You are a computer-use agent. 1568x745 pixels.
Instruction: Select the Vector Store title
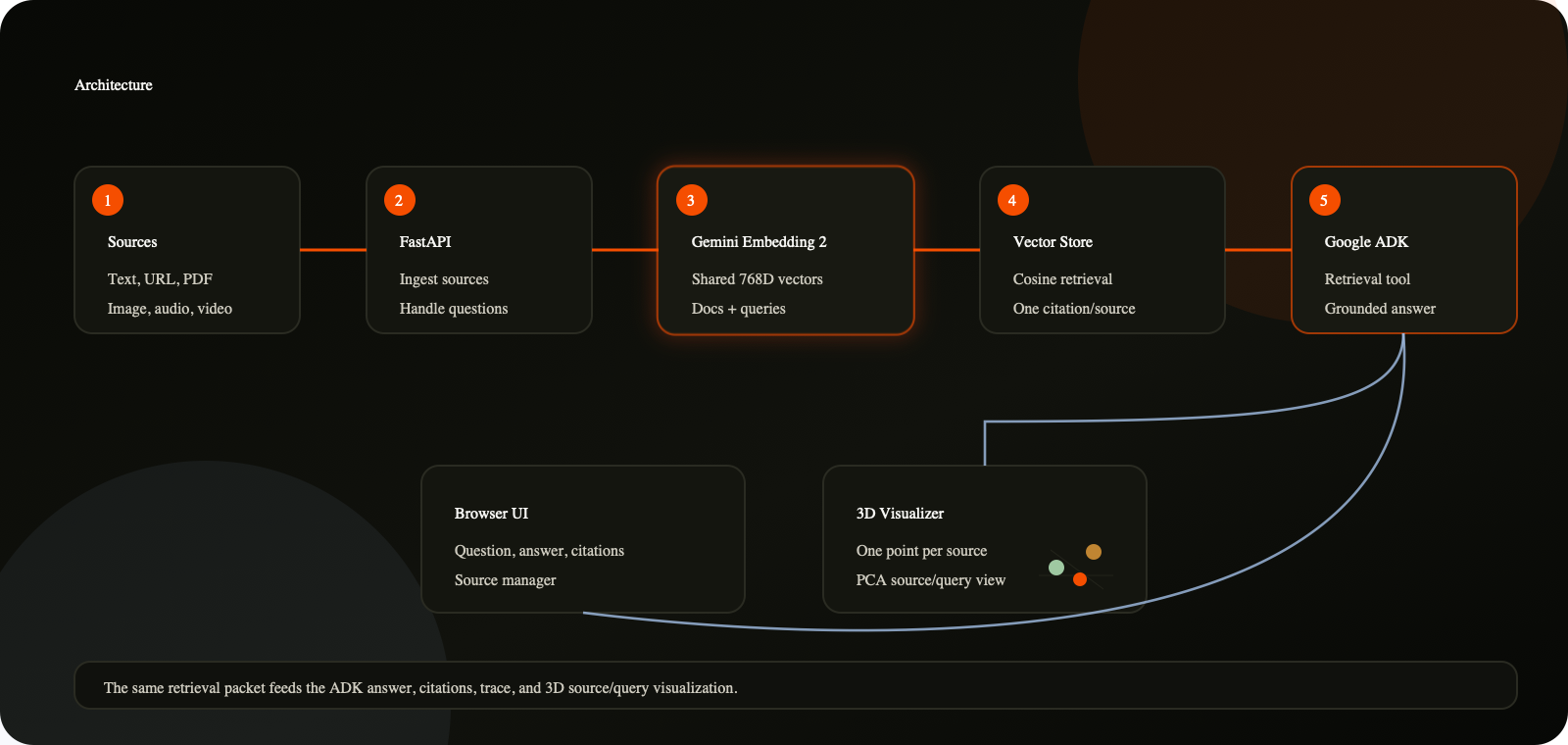click(x=1053, y=242)
